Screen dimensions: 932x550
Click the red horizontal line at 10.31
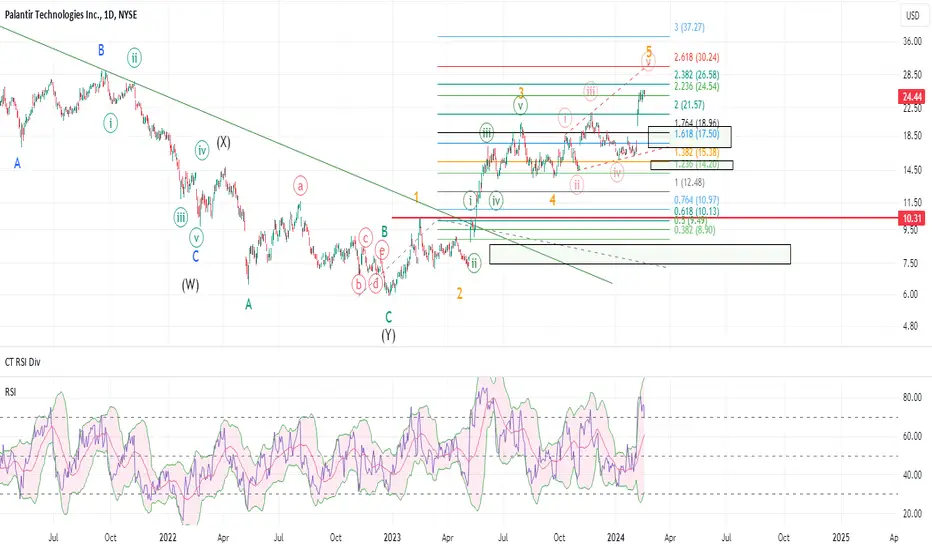click(x=645, y=218)
